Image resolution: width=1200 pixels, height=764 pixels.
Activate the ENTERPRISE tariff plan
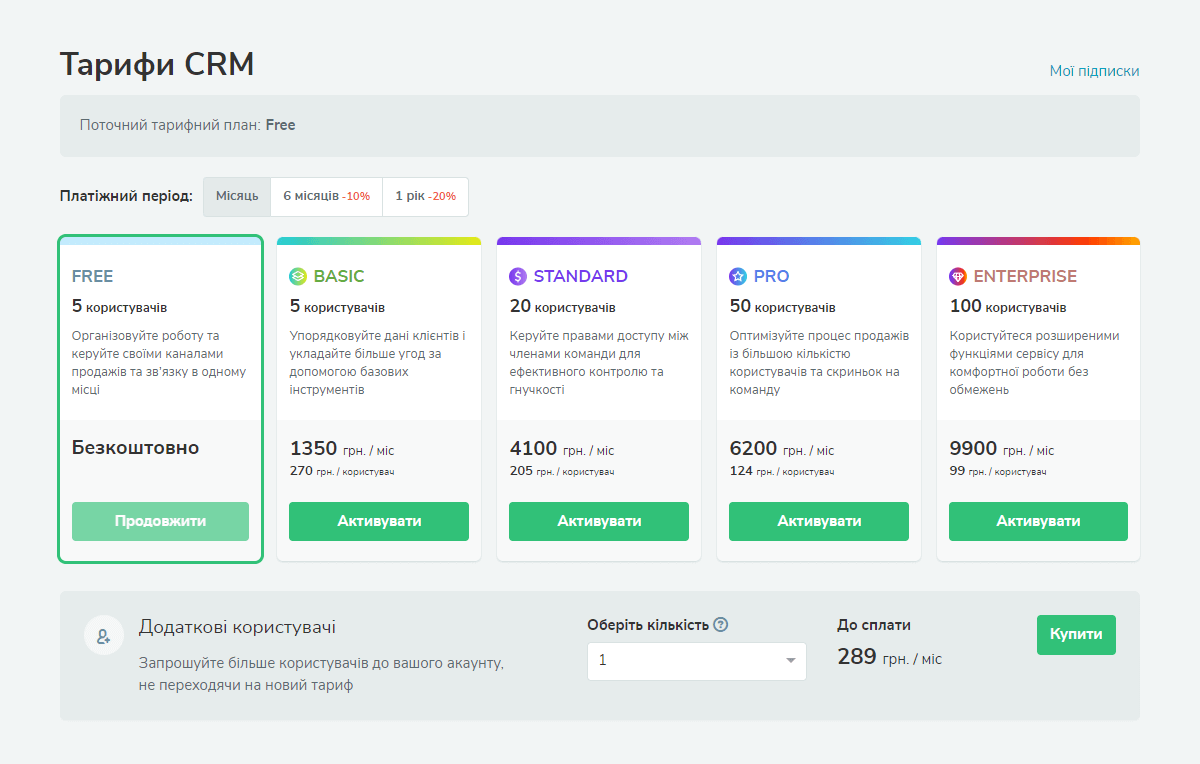click(x=1038, y=521)
